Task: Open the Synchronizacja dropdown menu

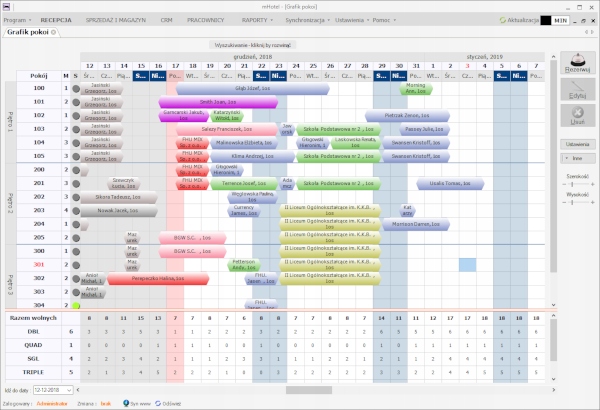Action: [x=307, y=20]
